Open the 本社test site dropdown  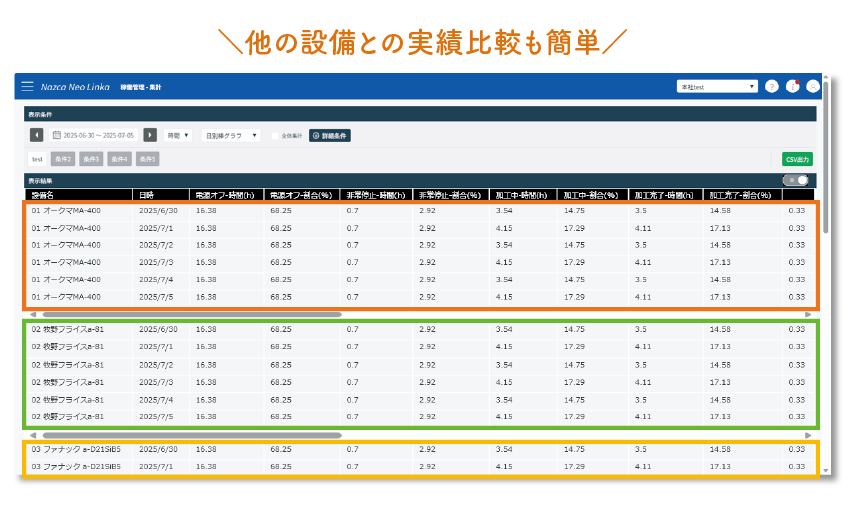pyautogui.click(x=717, y=87)
